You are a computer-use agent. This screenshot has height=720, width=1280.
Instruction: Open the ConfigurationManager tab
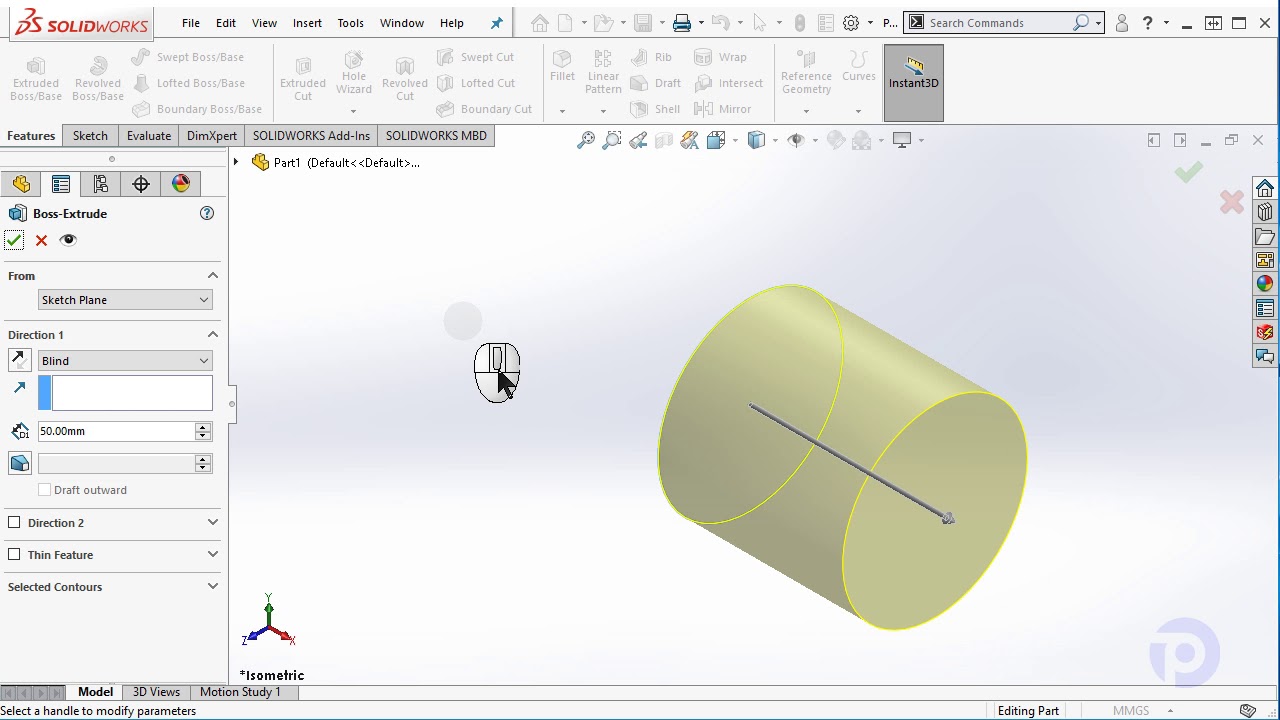tap(101, 184)
